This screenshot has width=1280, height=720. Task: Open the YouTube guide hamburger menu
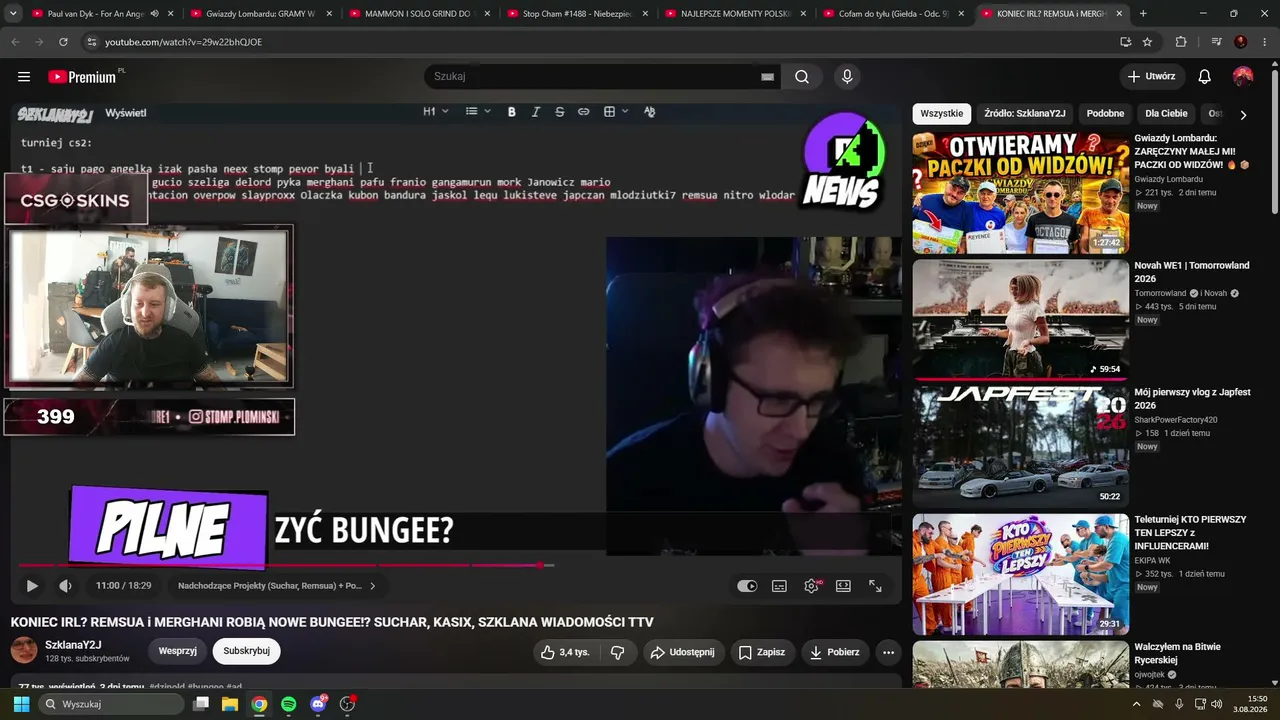point(24,77)
